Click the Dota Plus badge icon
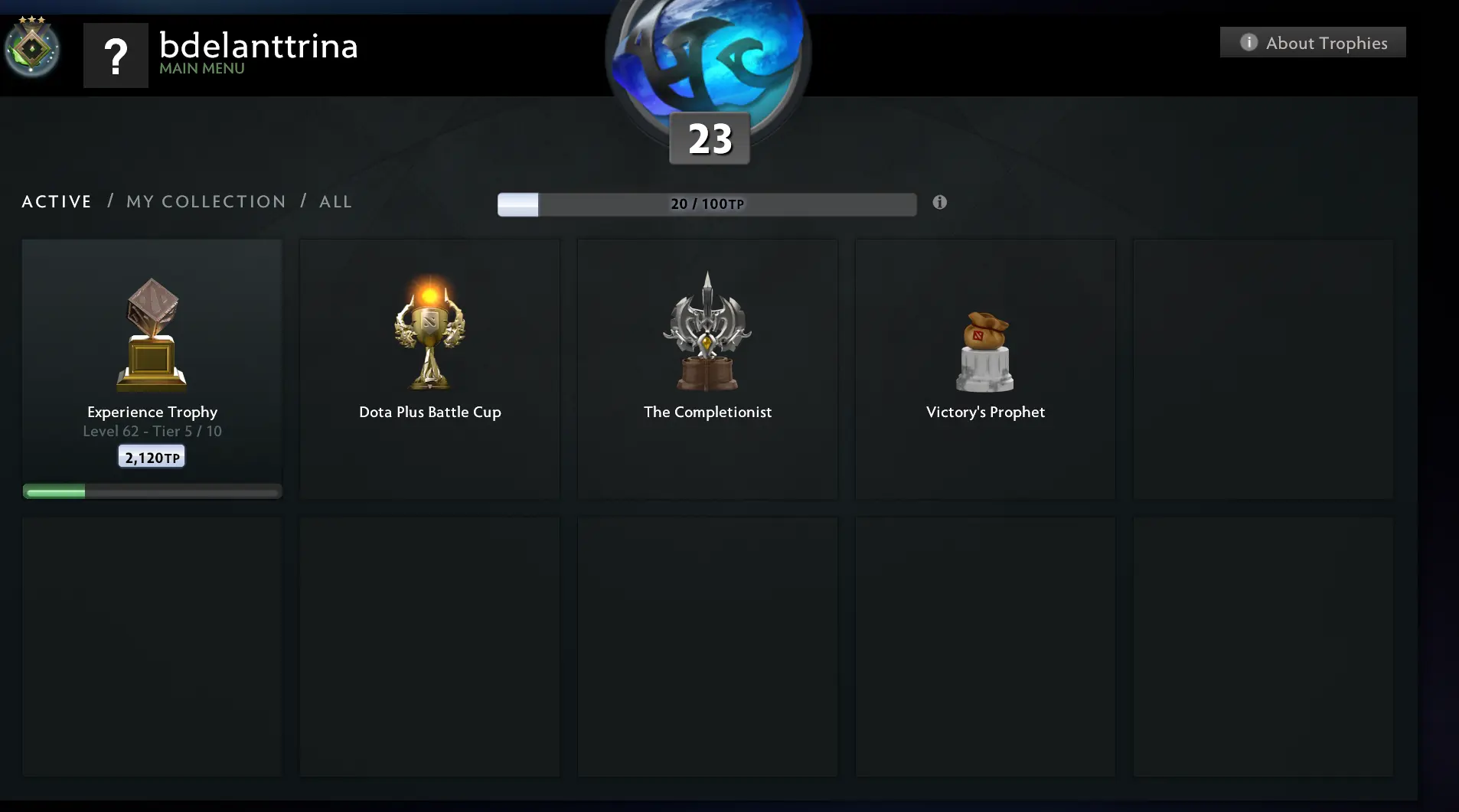This screenshot has height=812, width=1459. [x=31, y=47]
